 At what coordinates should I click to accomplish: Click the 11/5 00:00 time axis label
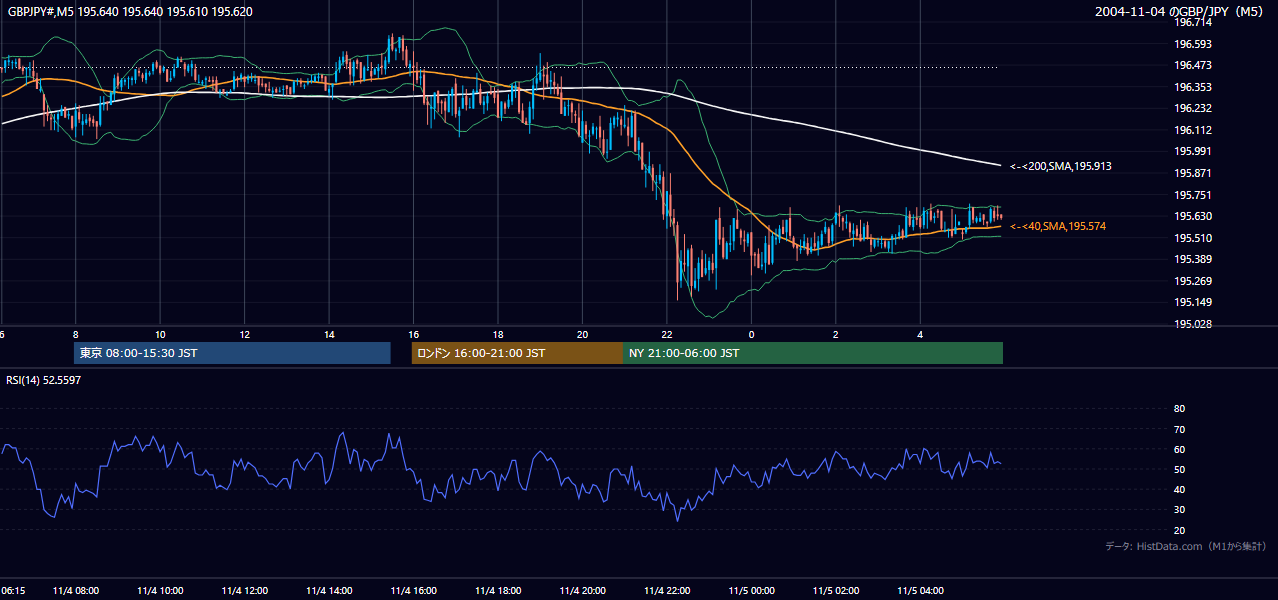751,591
